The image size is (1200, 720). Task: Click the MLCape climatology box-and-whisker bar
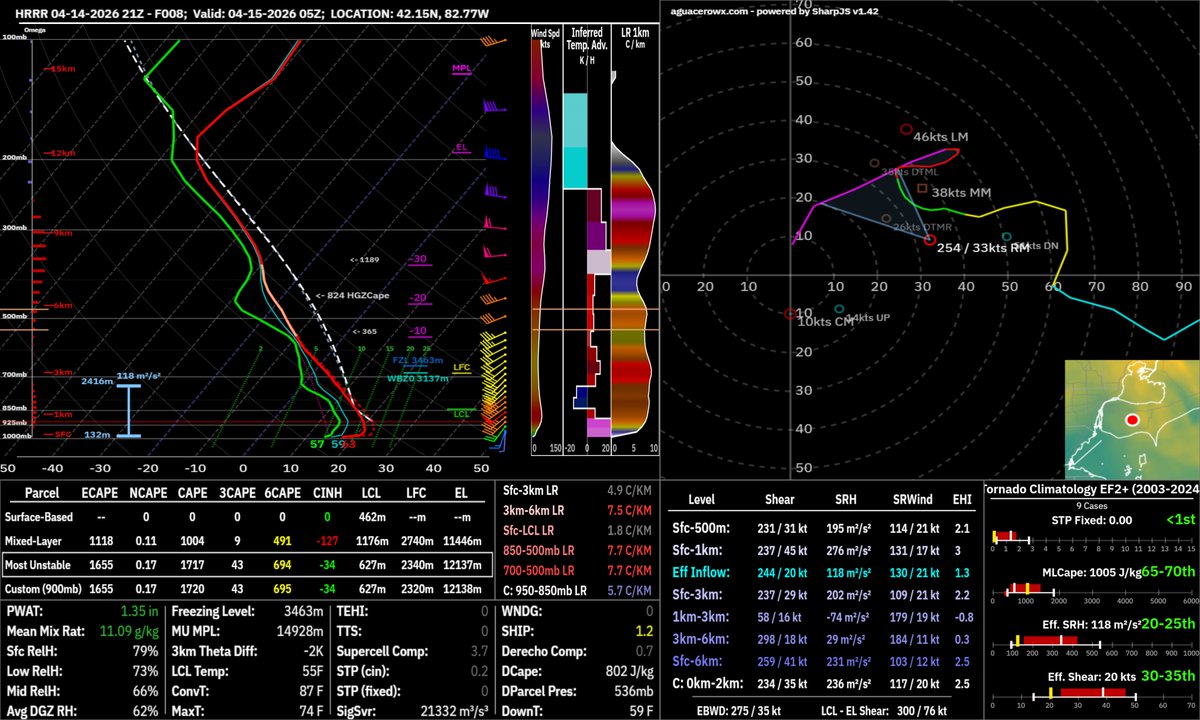click(1029, 587)
